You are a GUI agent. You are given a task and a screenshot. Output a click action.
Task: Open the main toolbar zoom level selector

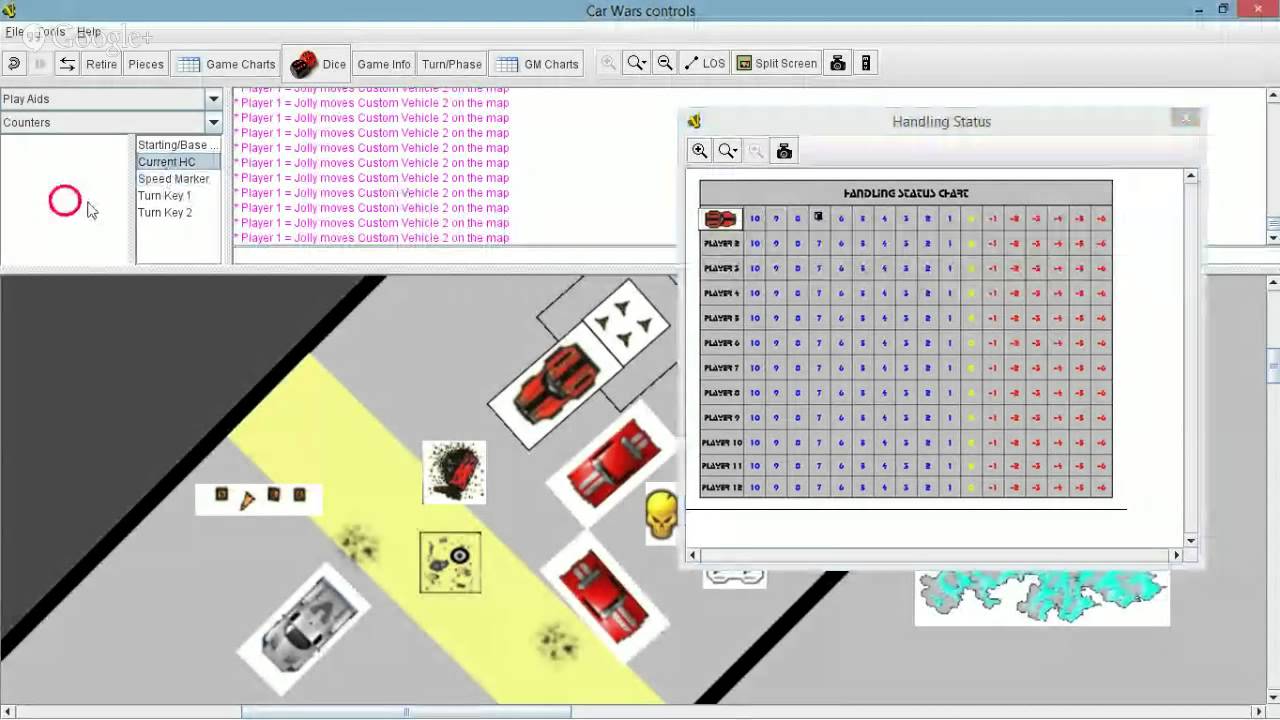coord(636,63)
